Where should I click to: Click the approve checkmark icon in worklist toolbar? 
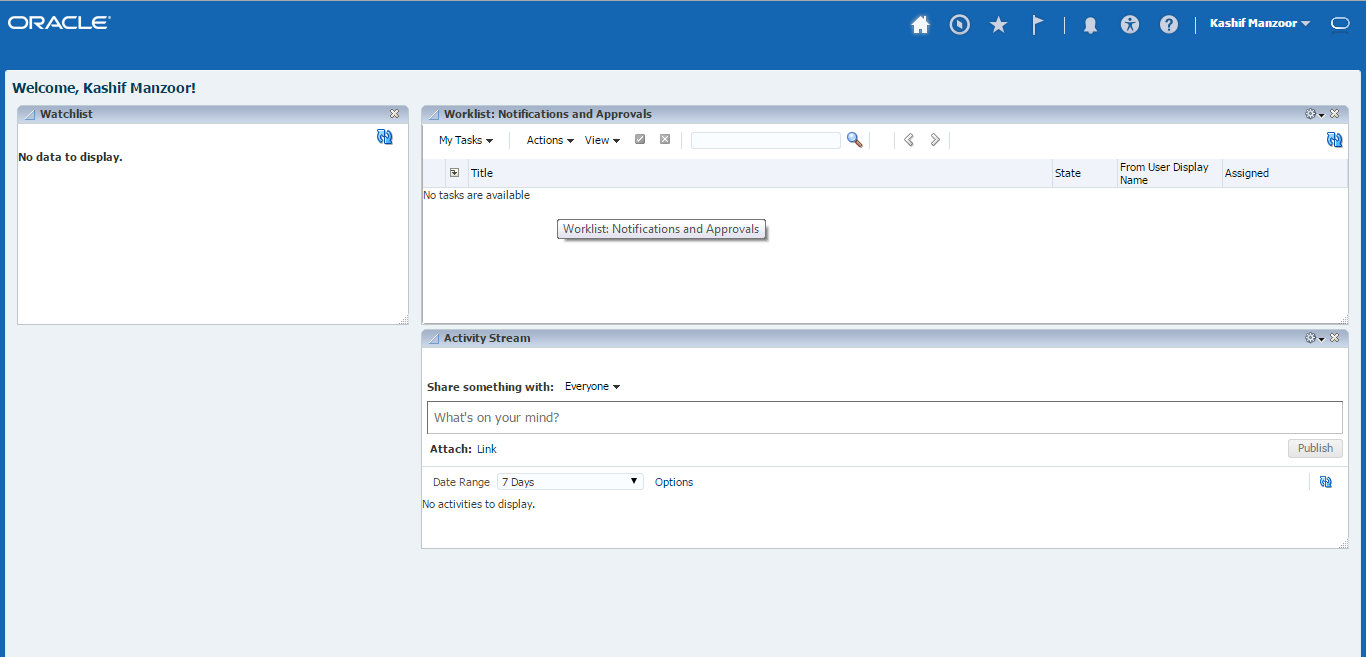coord(640,139)
